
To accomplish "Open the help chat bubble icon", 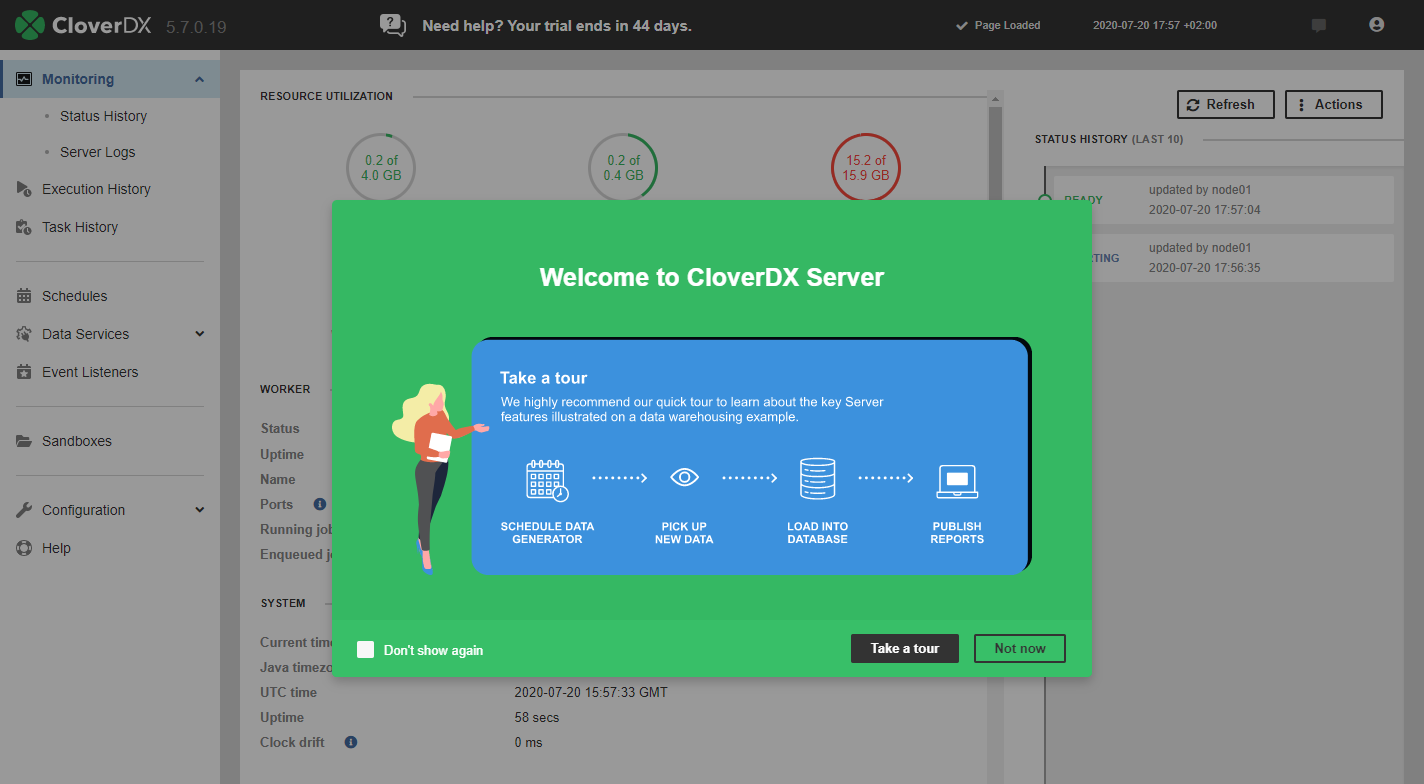I will point(393,25).
